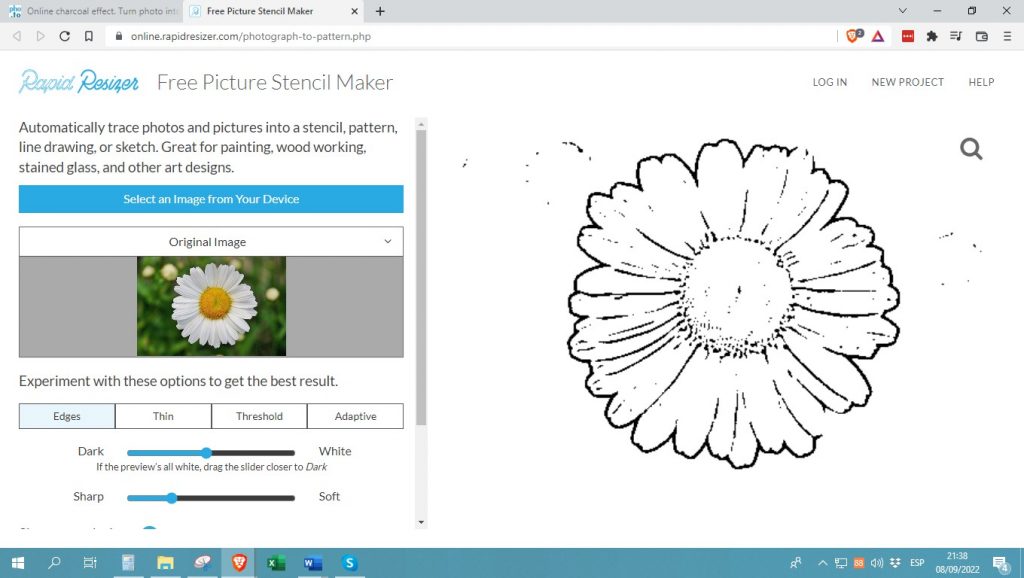1024x578 pixels.
Task: Click the browser extensions puzzle icon
Action: coord(932,36)
